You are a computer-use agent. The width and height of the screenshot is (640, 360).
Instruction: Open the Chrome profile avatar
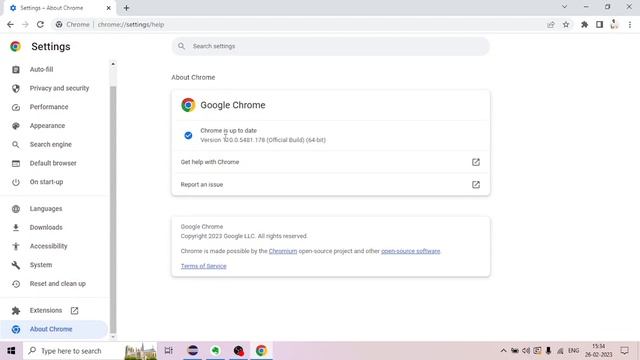coord(614,24)
